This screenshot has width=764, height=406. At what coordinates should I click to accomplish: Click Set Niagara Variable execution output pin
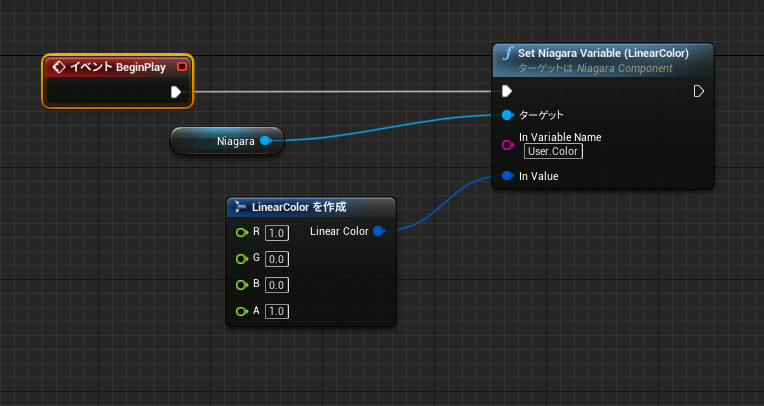point(698,91)
